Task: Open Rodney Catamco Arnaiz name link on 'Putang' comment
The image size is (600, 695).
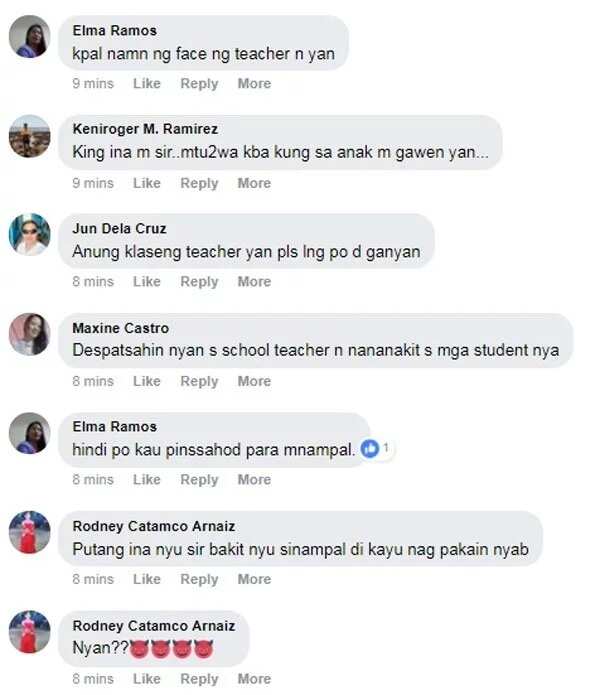Action: [x=154, y=526]
